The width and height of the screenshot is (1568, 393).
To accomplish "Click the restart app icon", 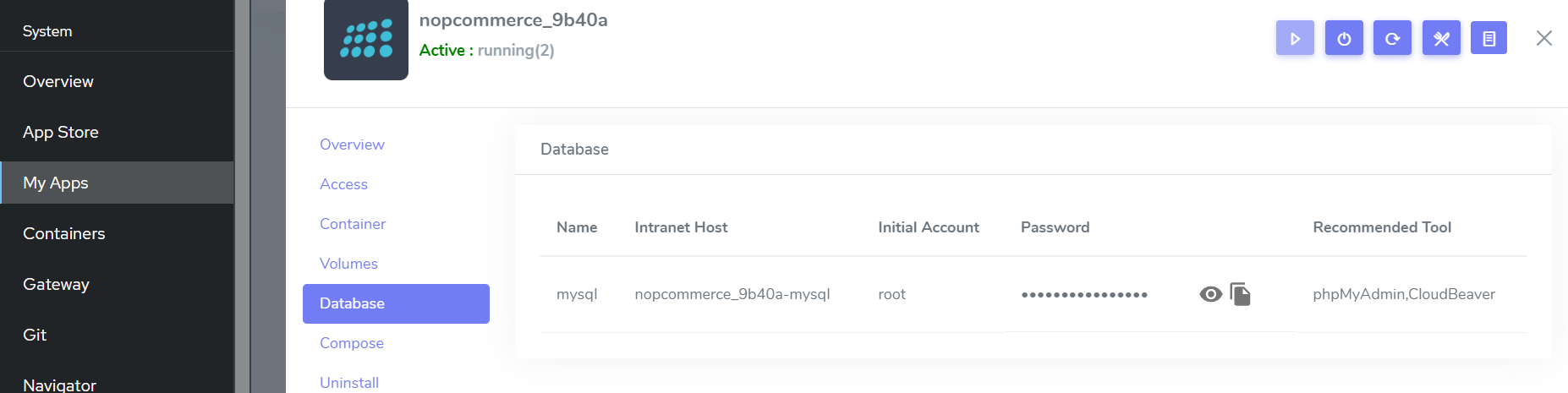I will coord(1392,38).
